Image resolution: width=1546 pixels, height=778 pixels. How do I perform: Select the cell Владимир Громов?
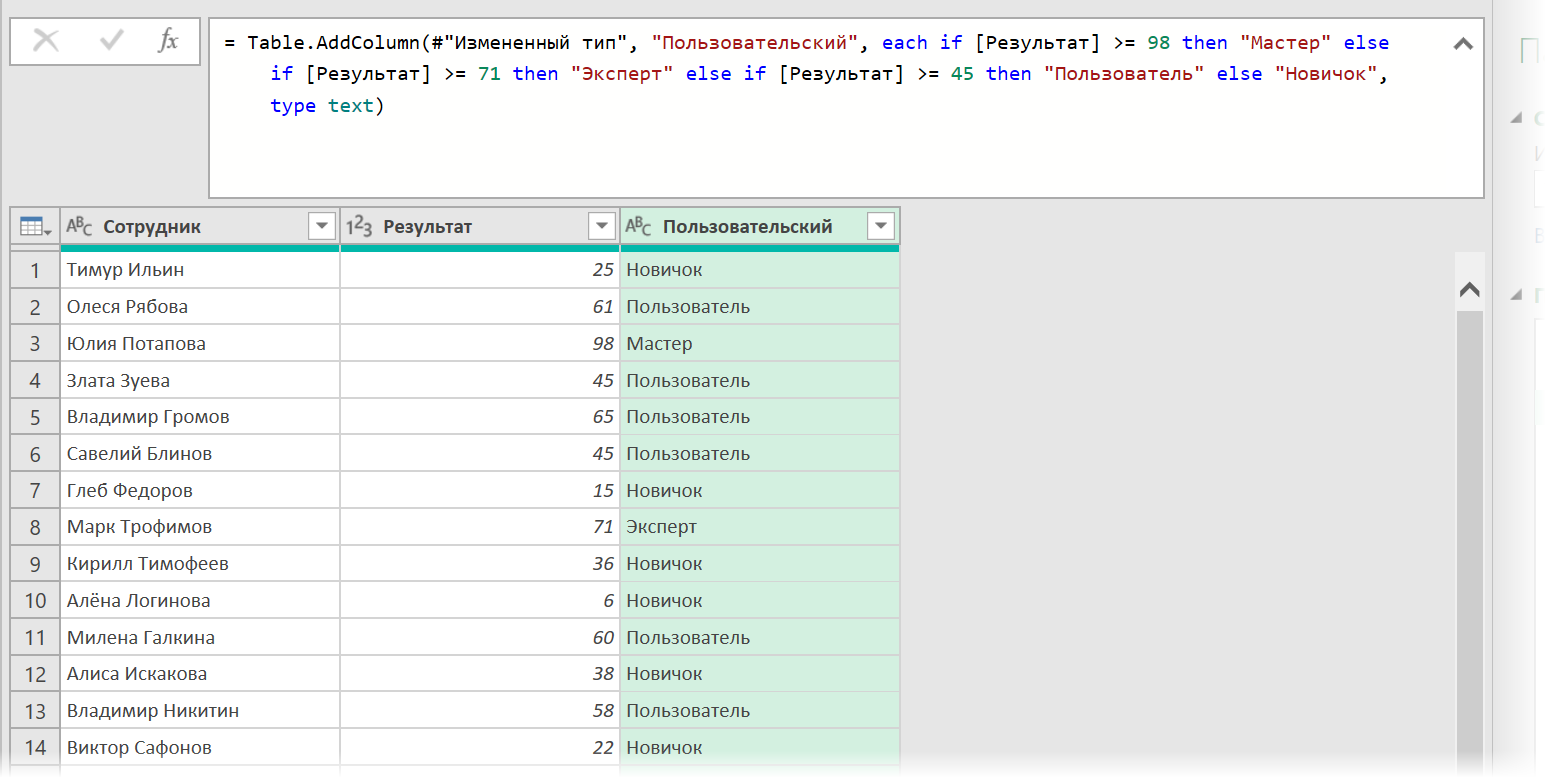click(x=200, y=417)
